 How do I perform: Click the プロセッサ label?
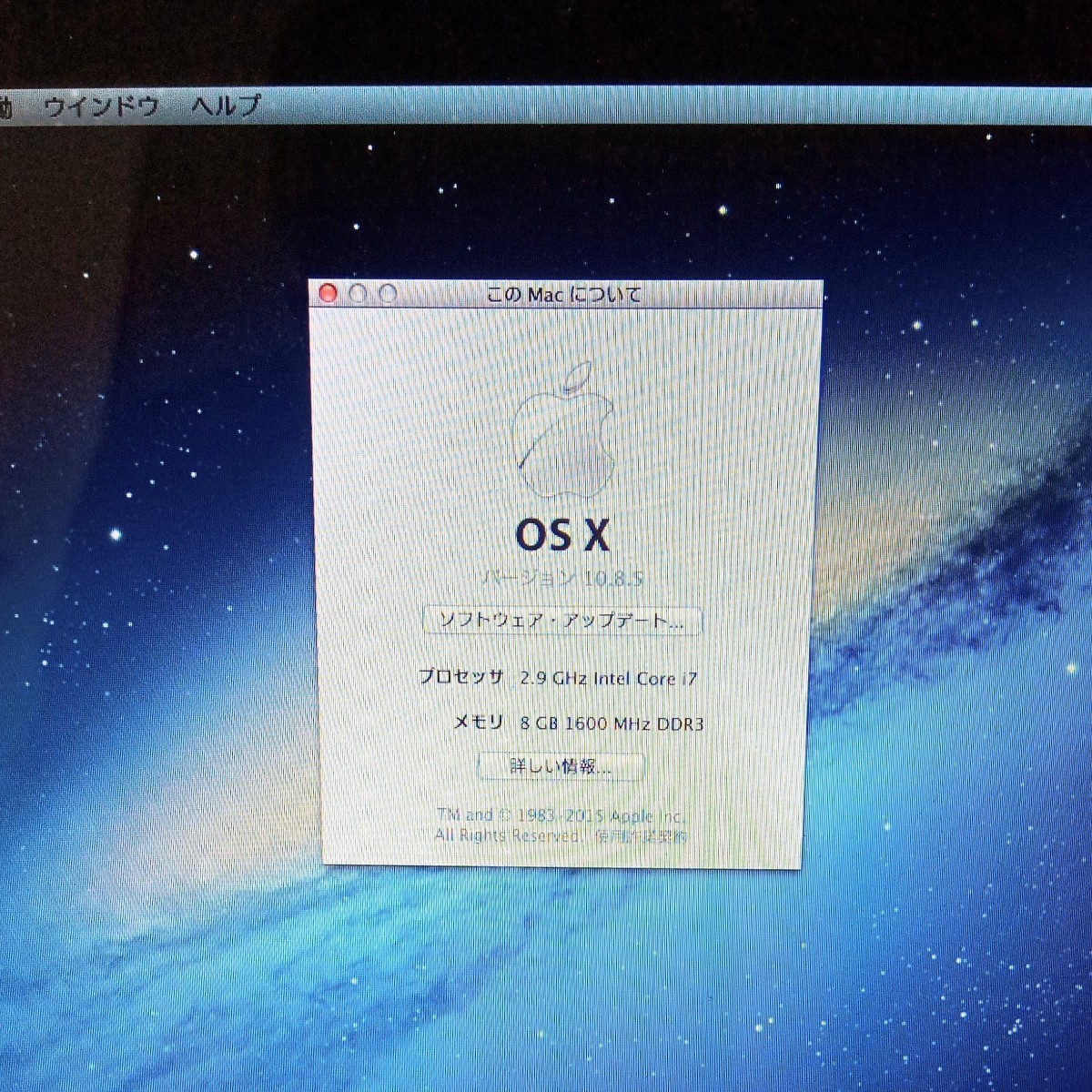460,677
